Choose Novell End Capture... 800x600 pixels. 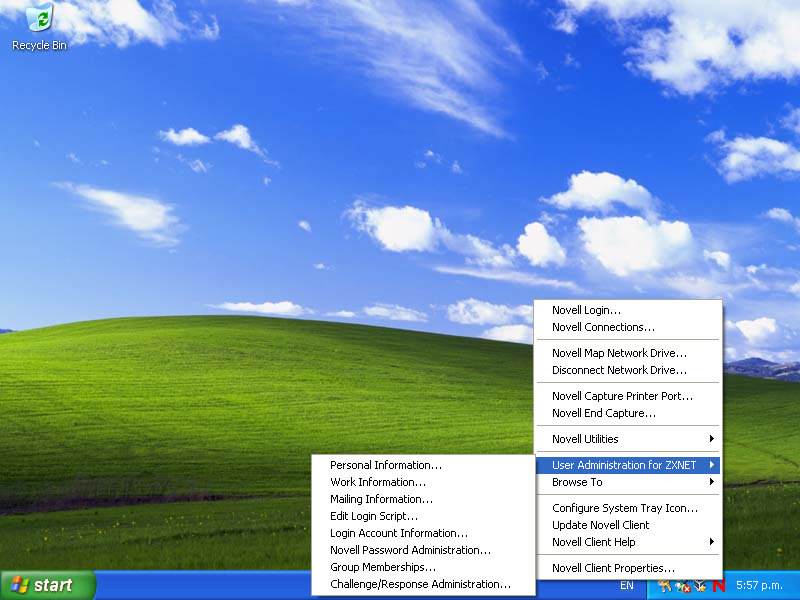[x=628, y=413]
